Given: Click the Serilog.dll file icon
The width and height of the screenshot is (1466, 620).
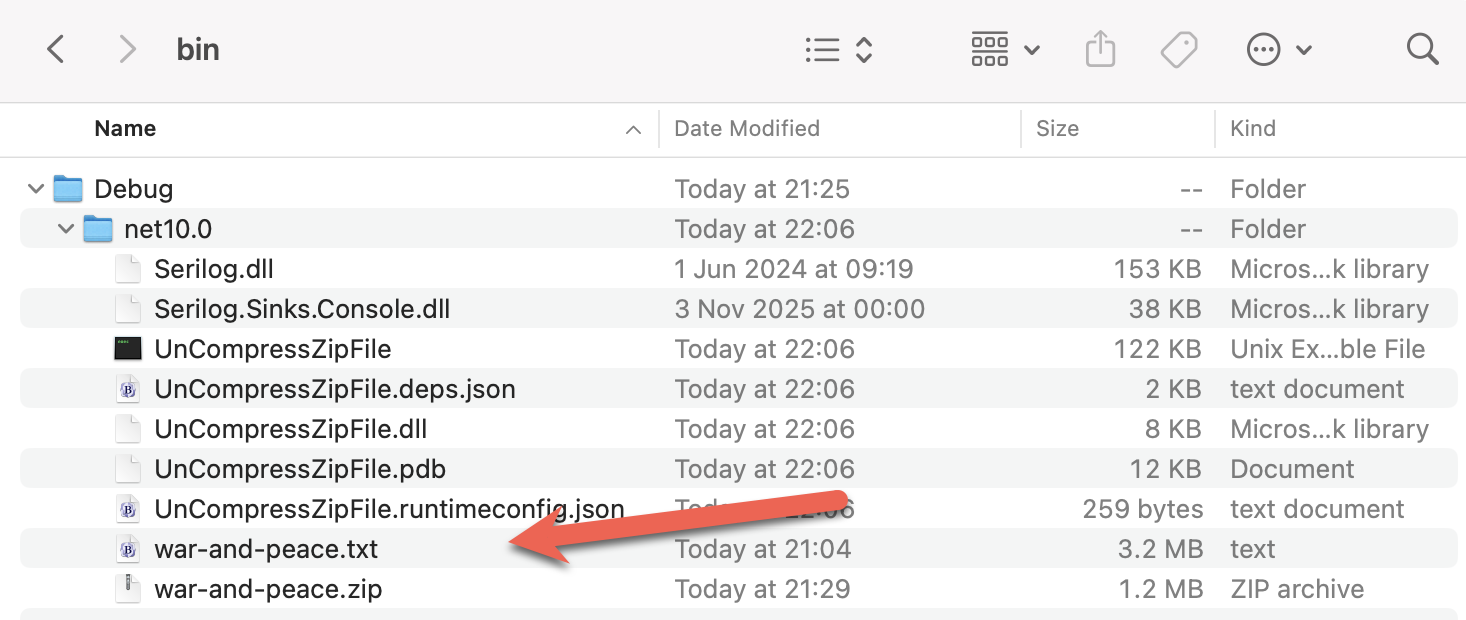Looking at the screenshot, I should (128, 268).
